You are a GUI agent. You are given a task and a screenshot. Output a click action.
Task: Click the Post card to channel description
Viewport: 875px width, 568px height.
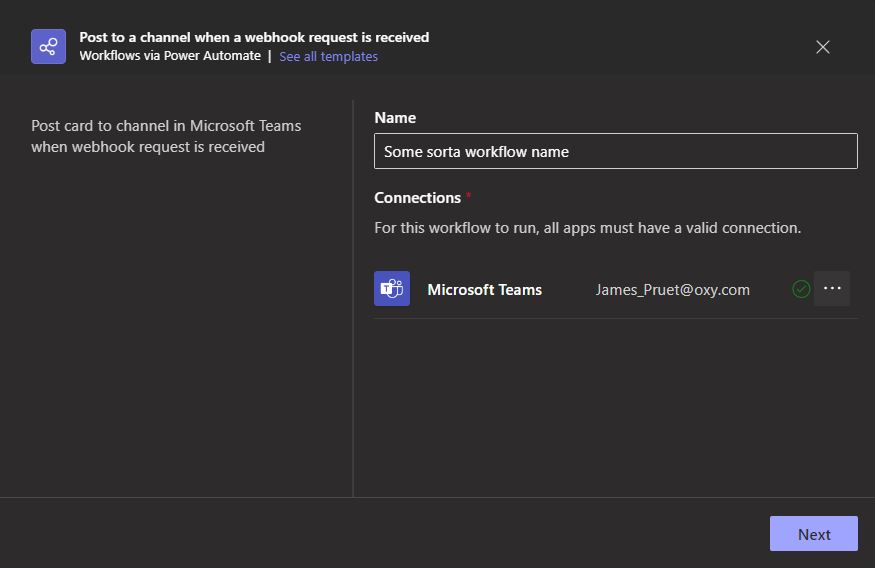166,136
